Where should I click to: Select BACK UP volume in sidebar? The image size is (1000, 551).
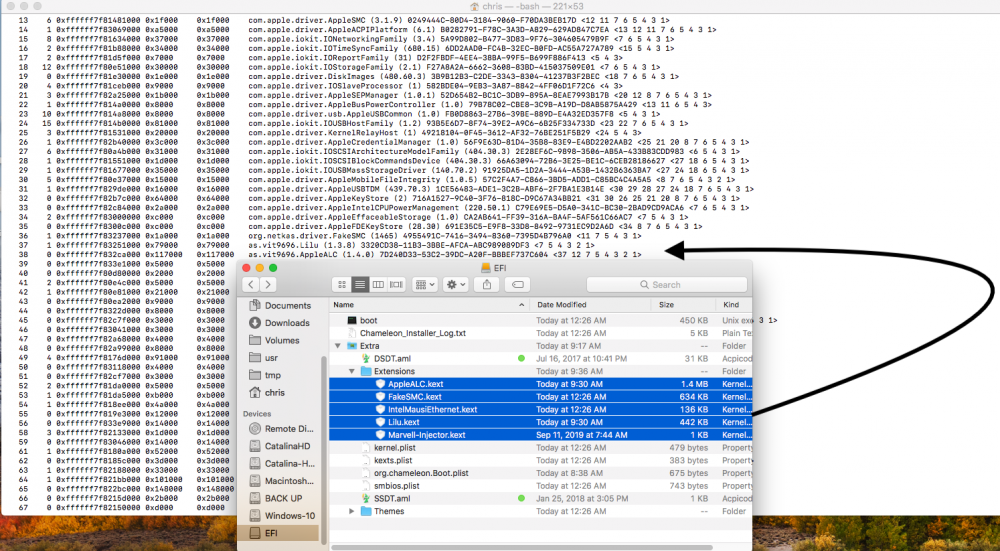coord(281,498)
